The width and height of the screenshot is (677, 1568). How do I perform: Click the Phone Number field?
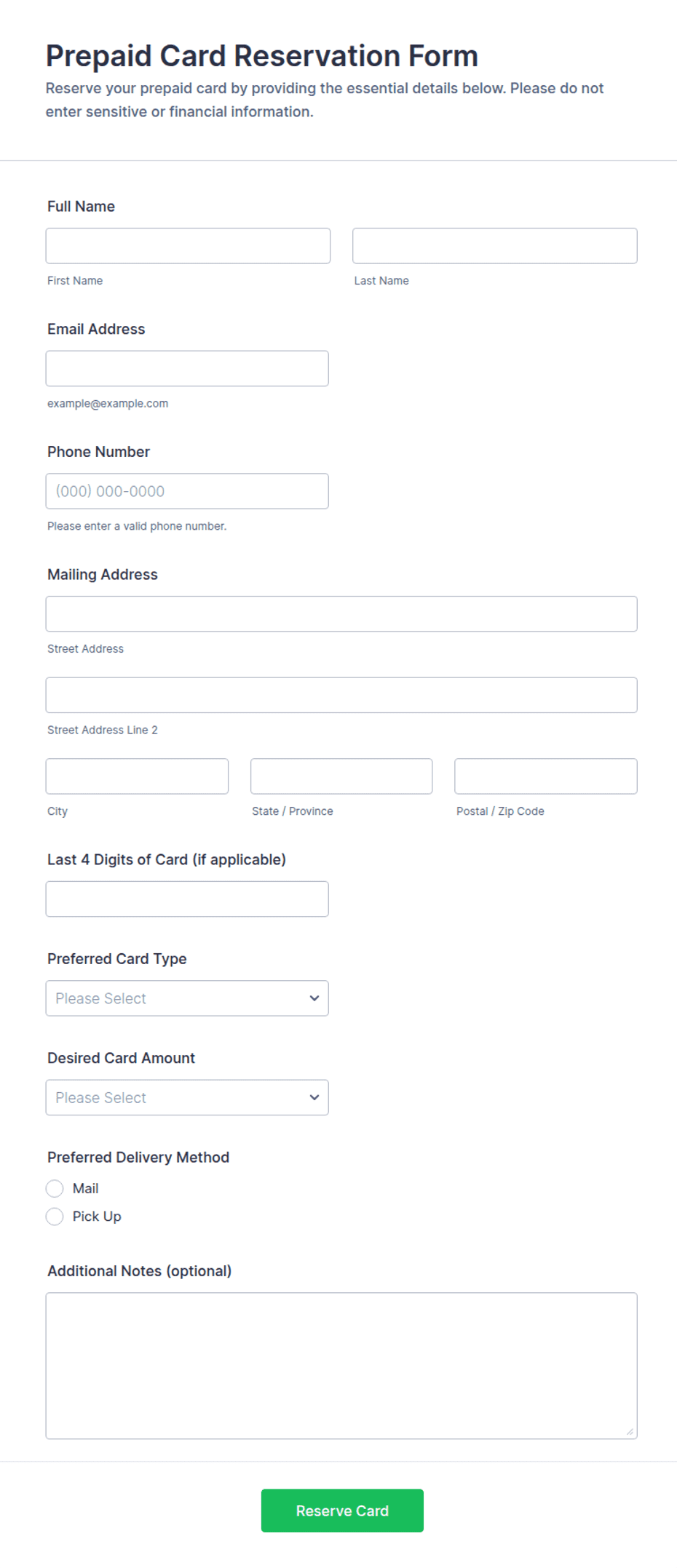pos(187,491)
